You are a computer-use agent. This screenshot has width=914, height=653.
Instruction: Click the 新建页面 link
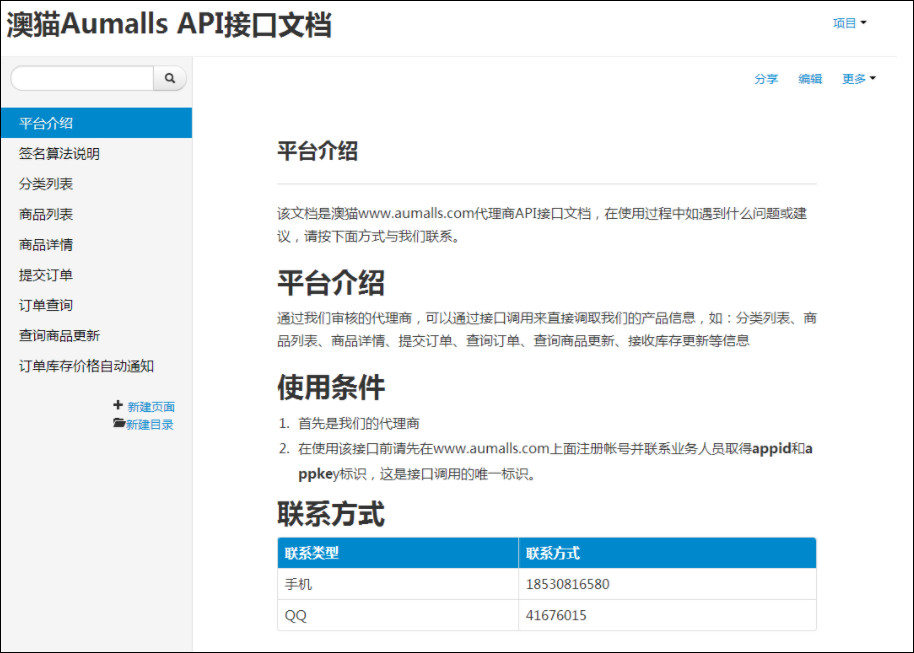point(151,406)
